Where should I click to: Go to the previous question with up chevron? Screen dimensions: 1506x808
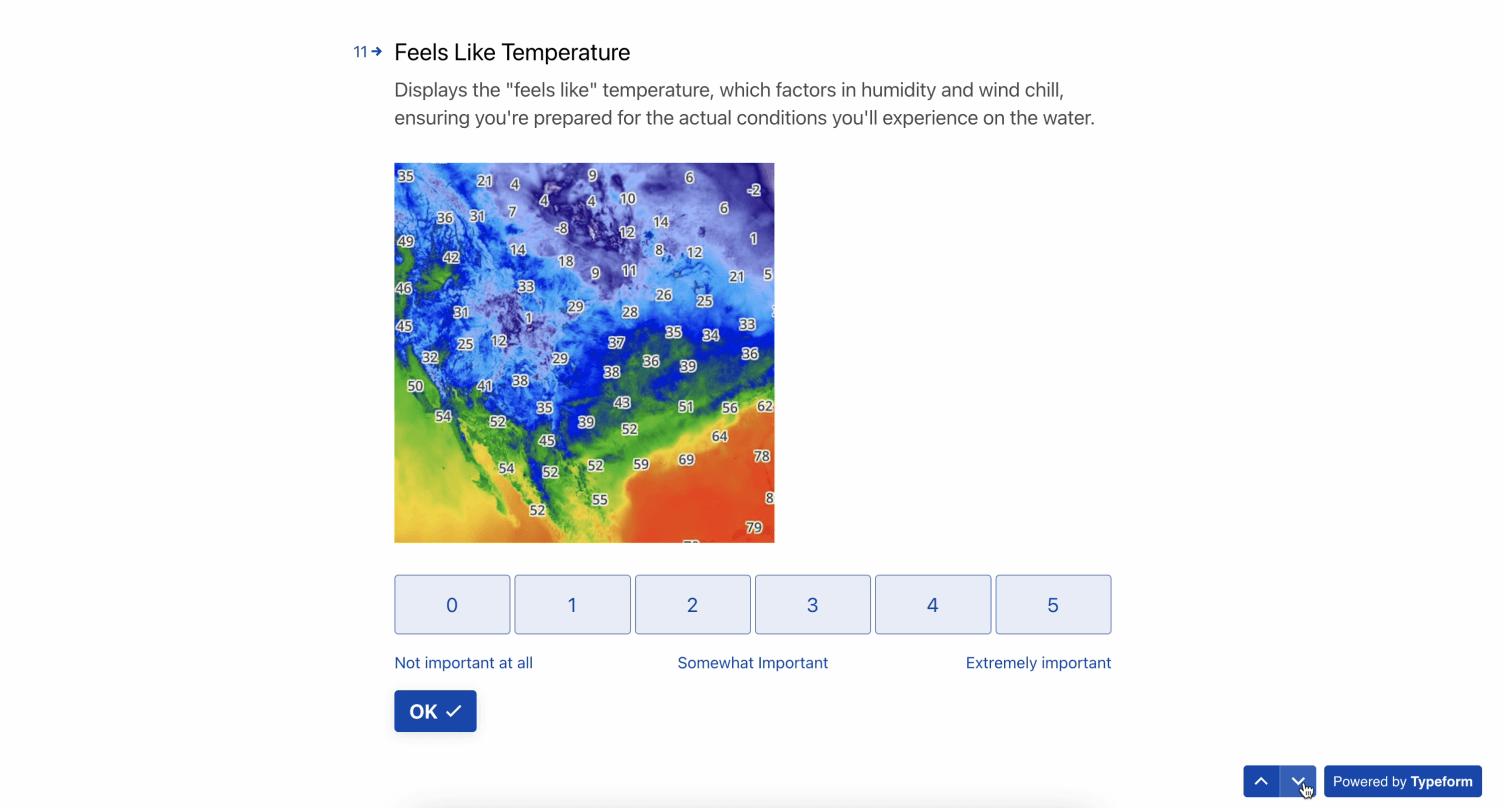1261,782
